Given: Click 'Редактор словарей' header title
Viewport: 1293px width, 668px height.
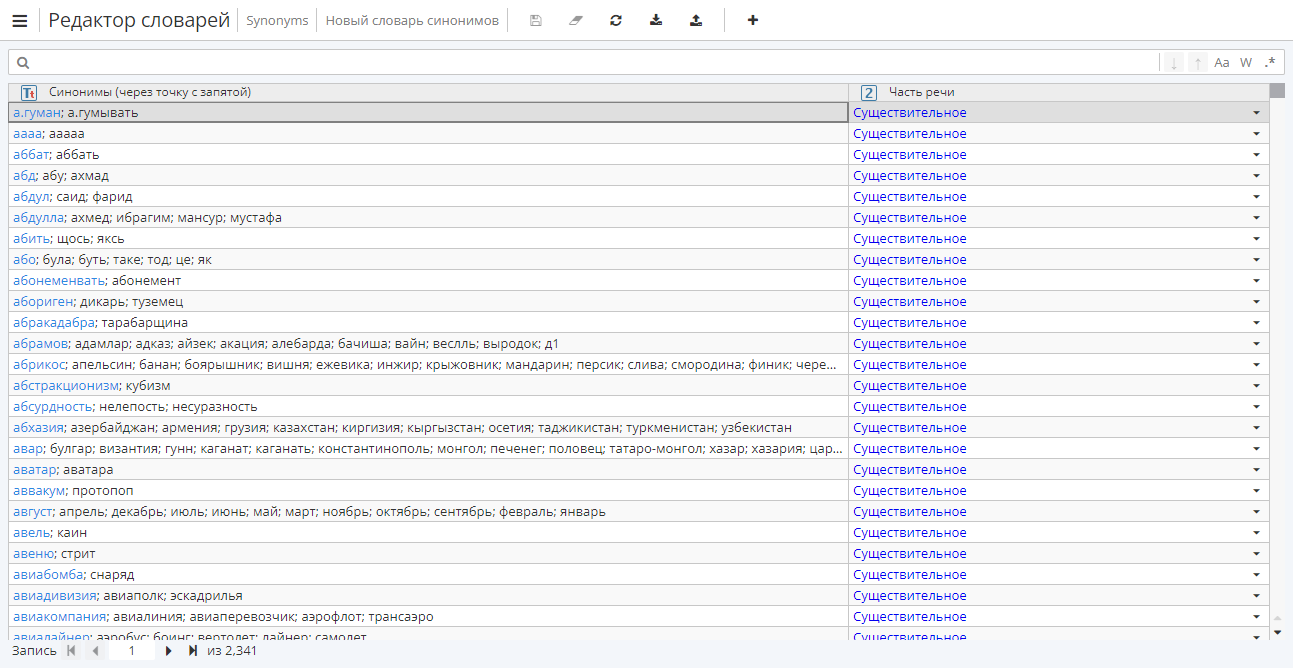Looking at the screenshot, I should 139,20.
